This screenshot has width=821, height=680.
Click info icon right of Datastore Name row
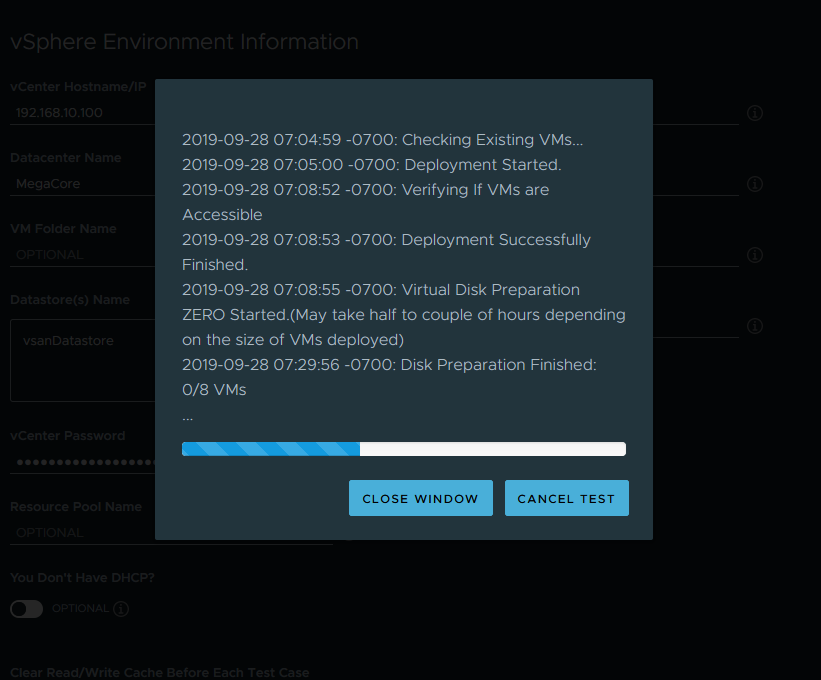(x=755, y=326)
